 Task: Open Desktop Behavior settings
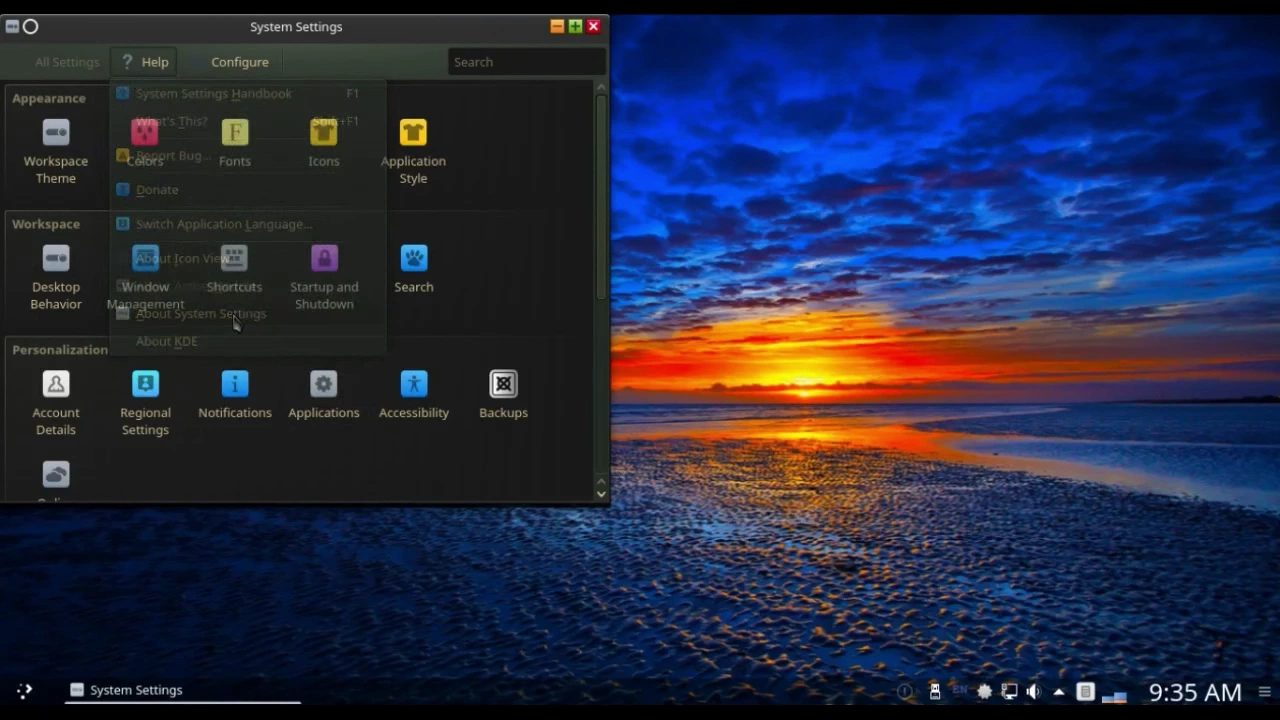pos(56,277)
